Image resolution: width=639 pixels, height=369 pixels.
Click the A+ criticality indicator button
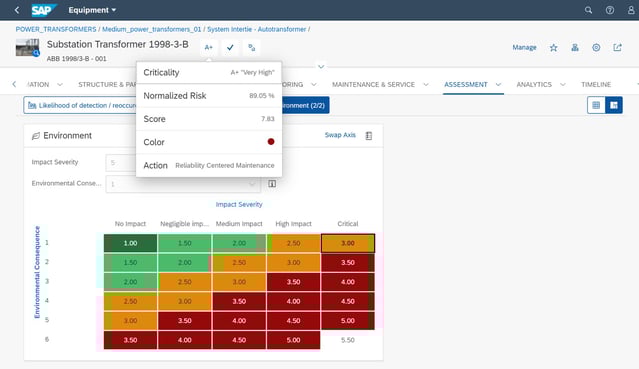click(x=209, y=48)
